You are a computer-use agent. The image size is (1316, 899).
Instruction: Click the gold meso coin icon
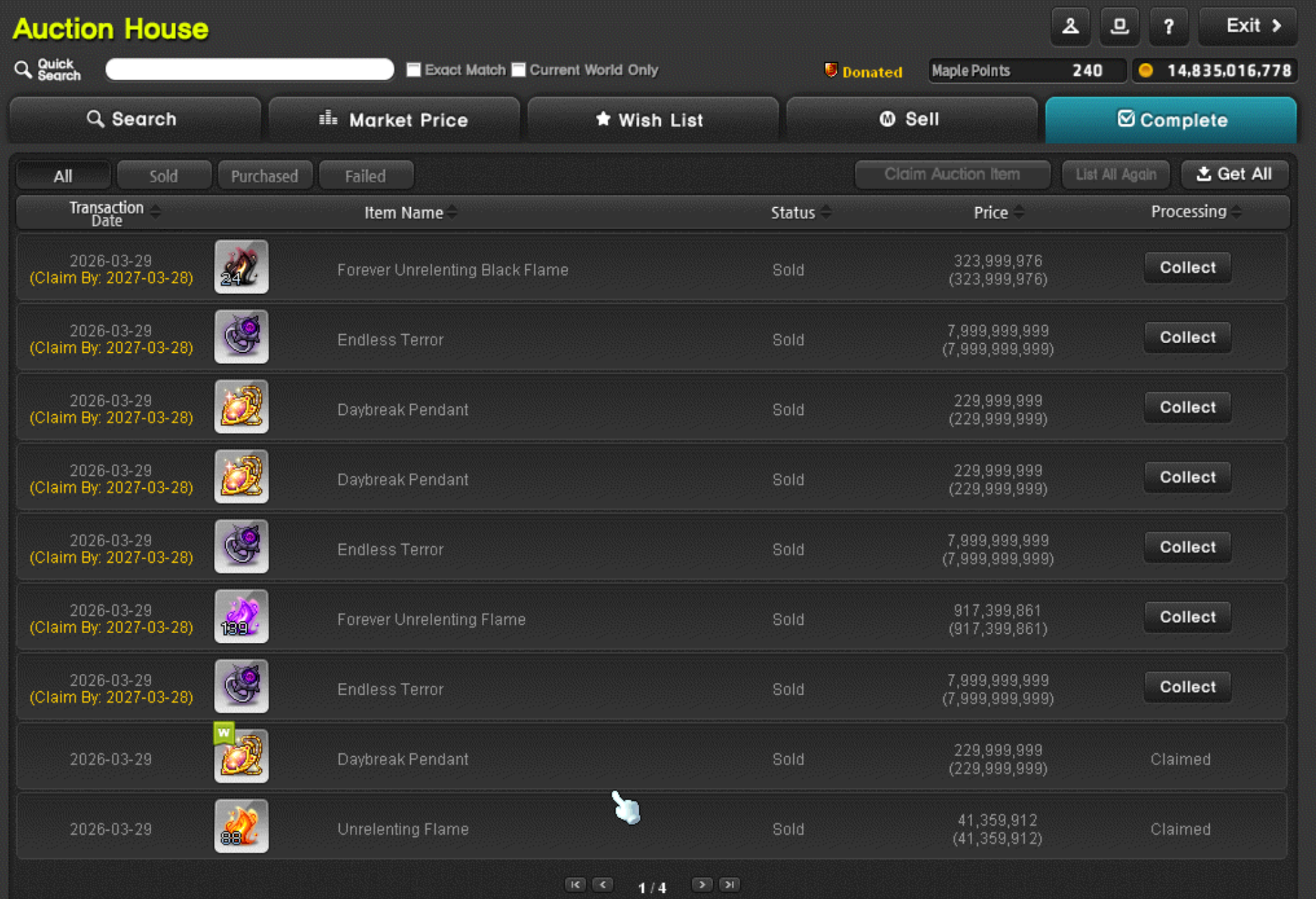tap(1145, 70)
